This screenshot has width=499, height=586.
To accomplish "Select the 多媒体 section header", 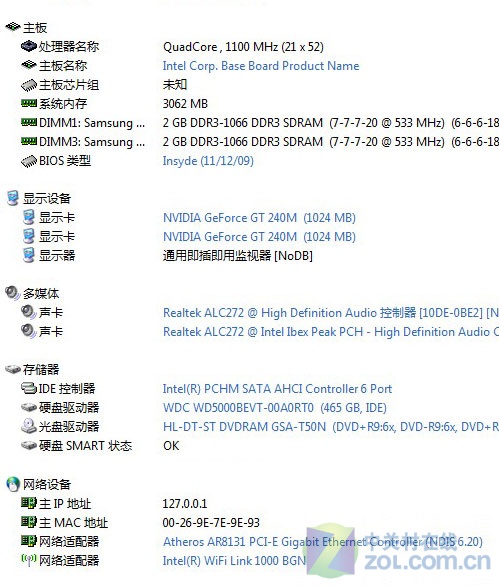I will coord(41,293).
